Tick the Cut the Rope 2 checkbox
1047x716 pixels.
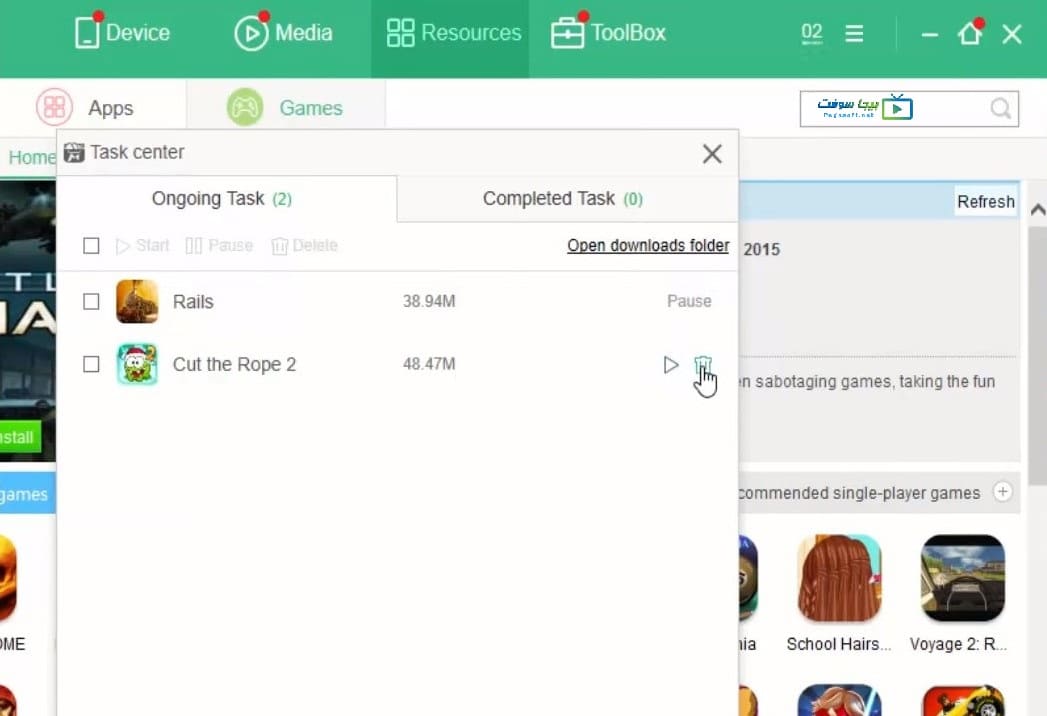[91, 364]
